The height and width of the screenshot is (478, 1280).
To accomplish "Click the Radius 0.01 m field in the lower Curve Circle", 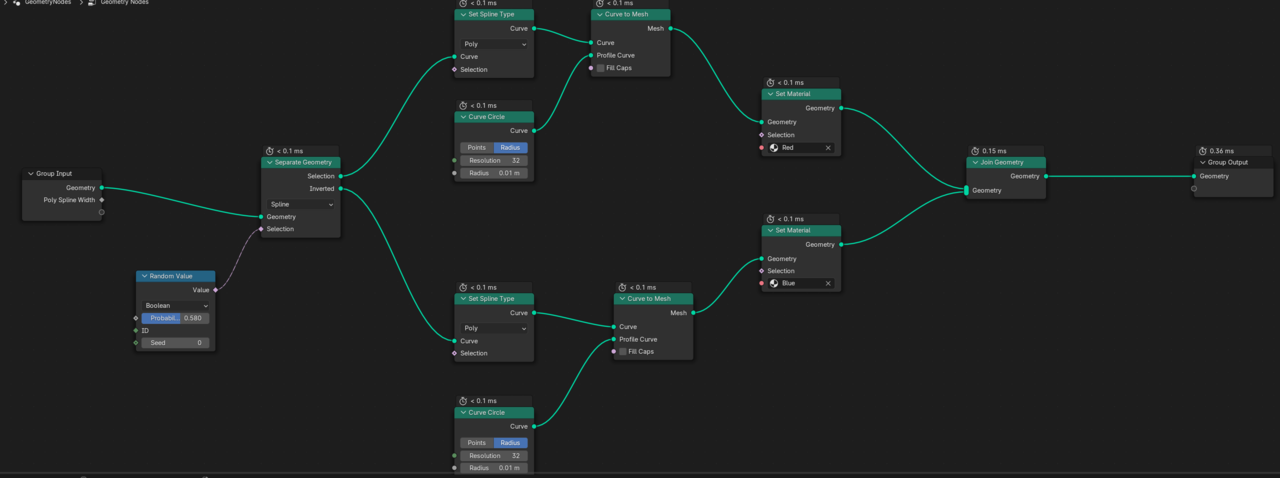I will pos(494,468).
